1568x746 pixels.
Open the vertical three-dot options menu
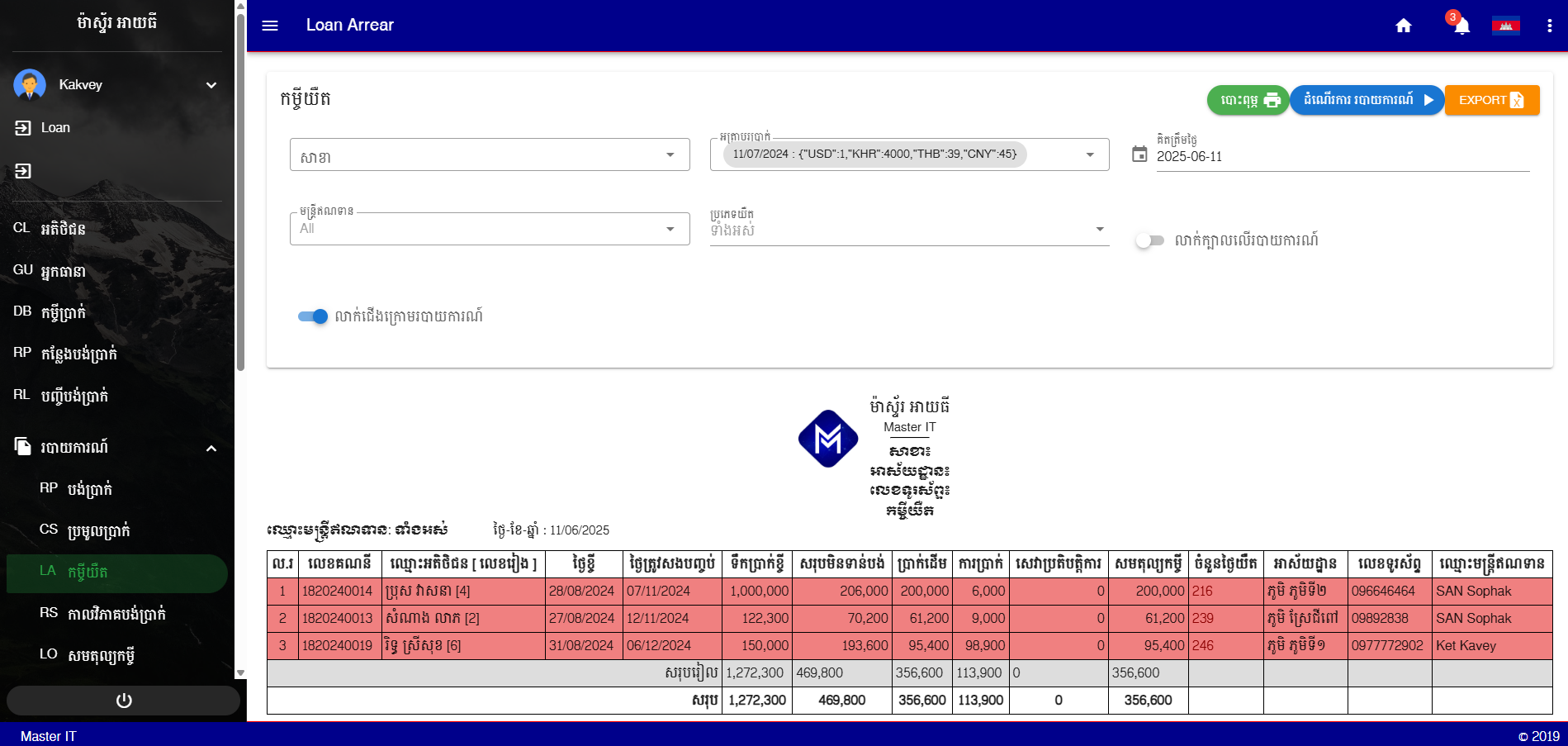pyautogui.click(x=1549, y=26)
